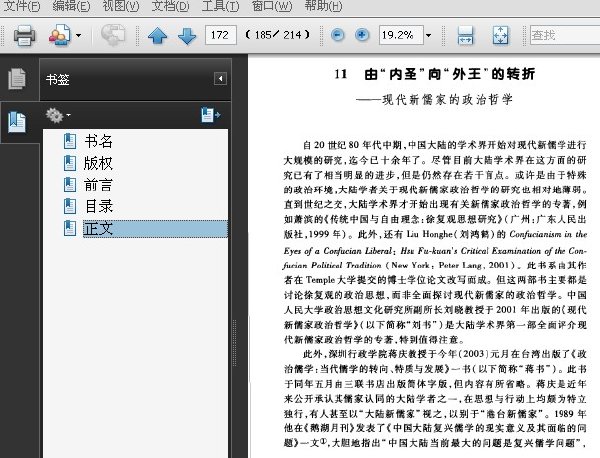Open the 文件(F) menu

(x=21, y=6)
